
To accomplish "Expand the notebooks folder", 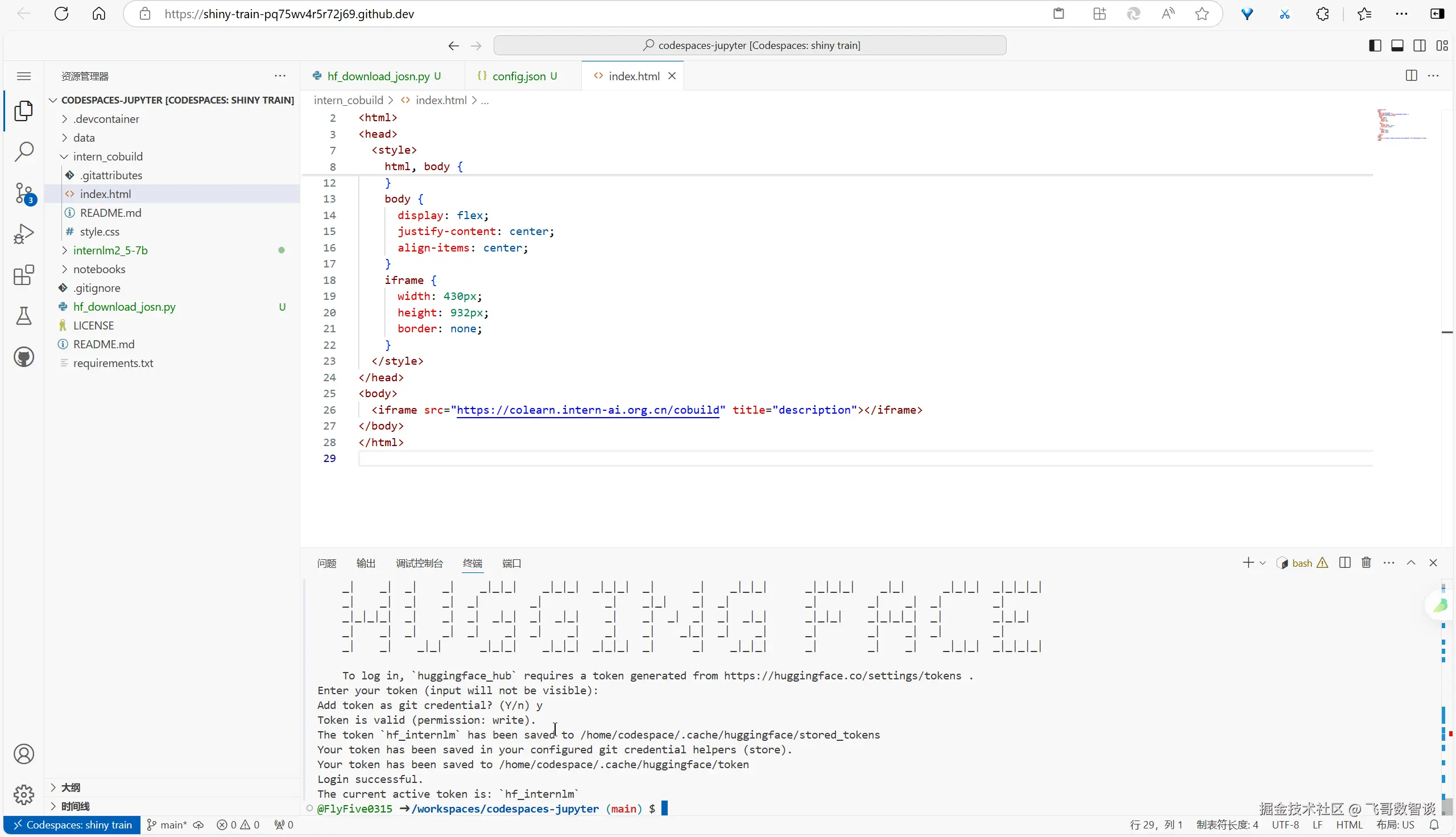I will tap(99, 269).
